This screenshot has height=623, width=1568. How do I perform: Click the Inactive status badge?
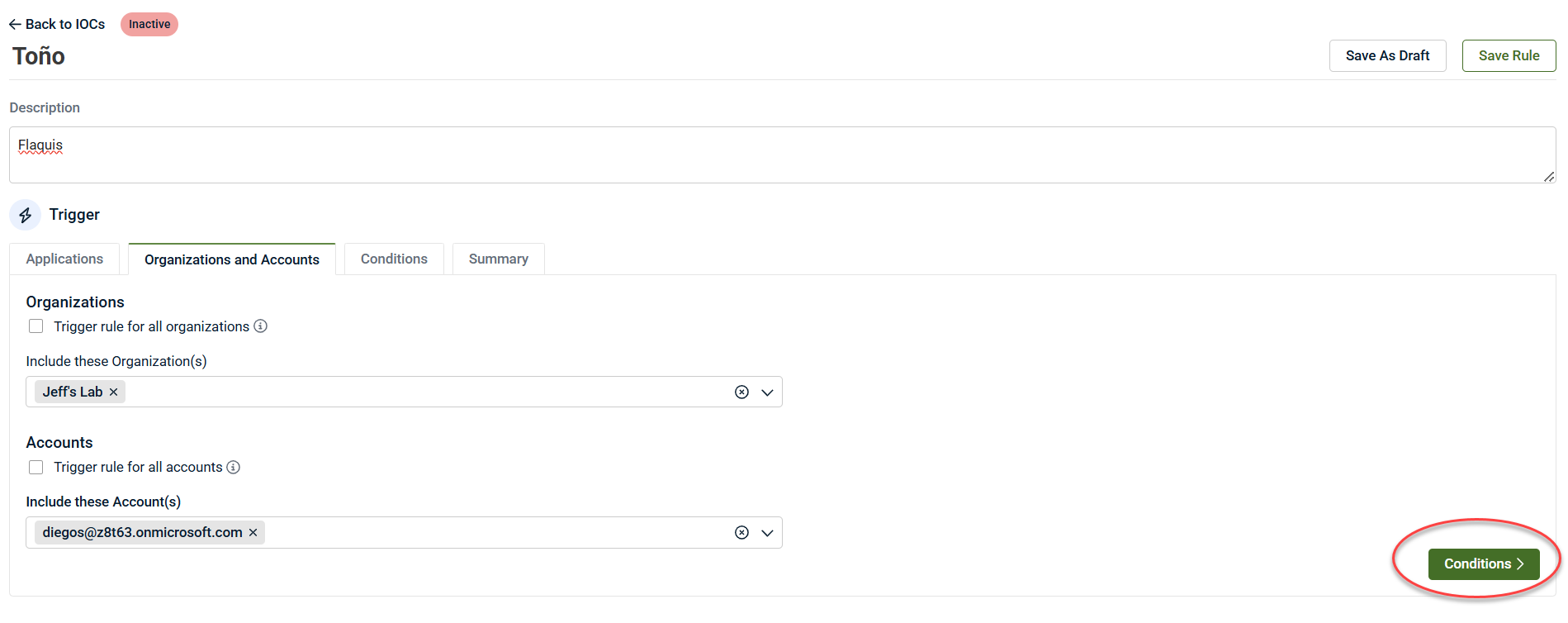coord(149,24)
